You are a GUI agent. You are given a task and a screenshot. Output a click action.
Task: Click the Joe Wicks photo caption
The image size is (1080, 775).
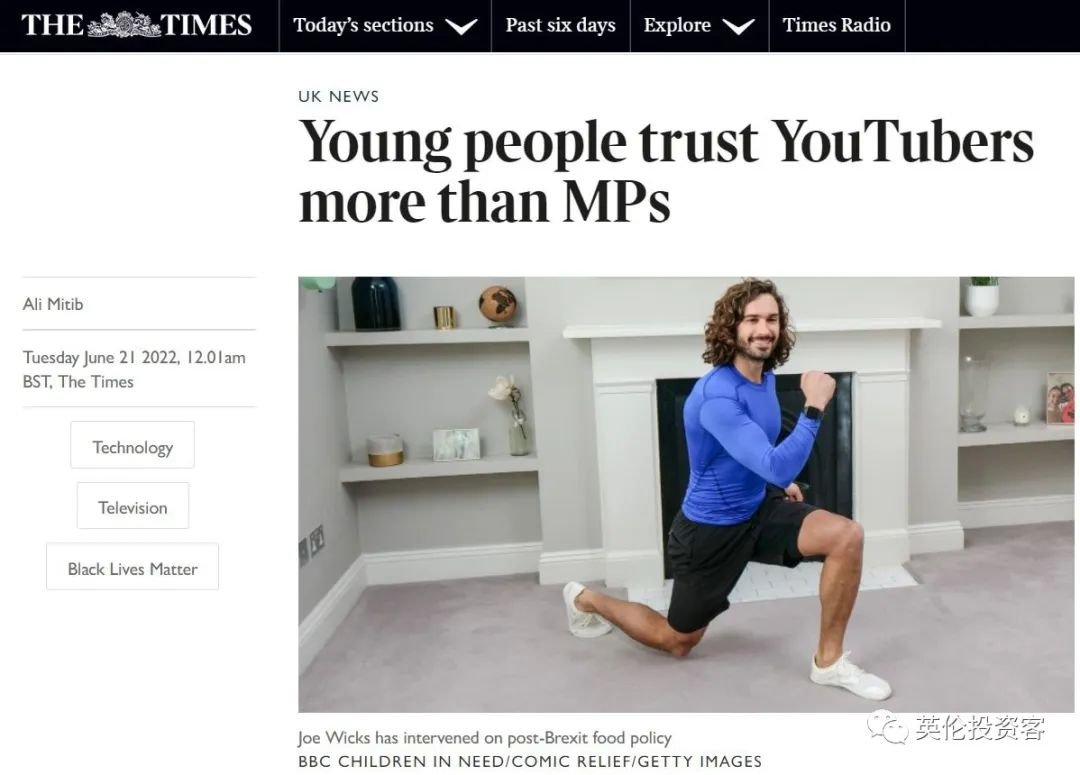tap(485, 738)
